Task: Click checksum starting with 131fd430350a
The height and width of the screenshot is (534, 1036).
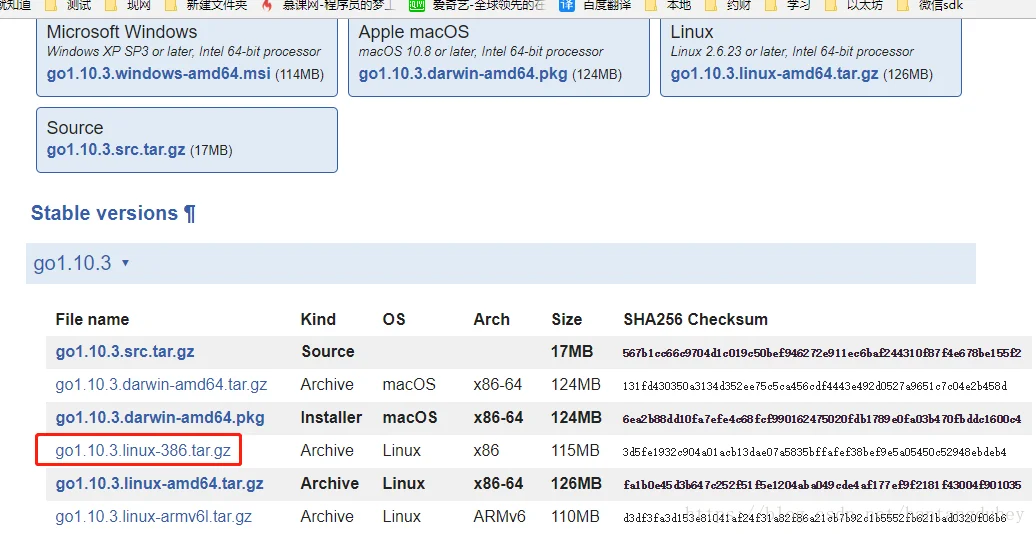Action: [x=815, y=386]
